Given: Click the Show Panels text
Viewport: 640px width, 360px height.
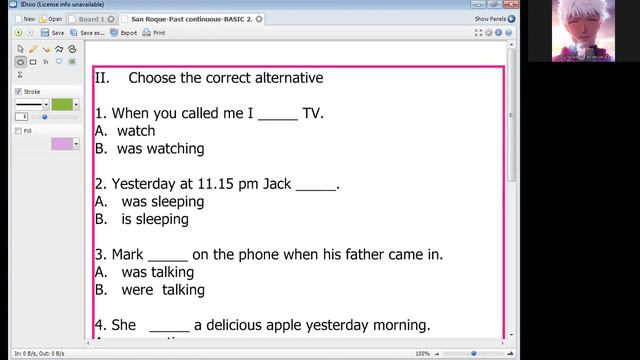Looking at the screenshot, I should [490, 19].
